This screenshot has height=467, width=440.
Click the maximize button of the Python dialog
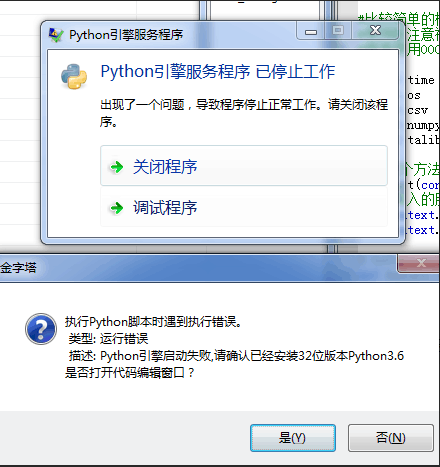click(338, 31)
